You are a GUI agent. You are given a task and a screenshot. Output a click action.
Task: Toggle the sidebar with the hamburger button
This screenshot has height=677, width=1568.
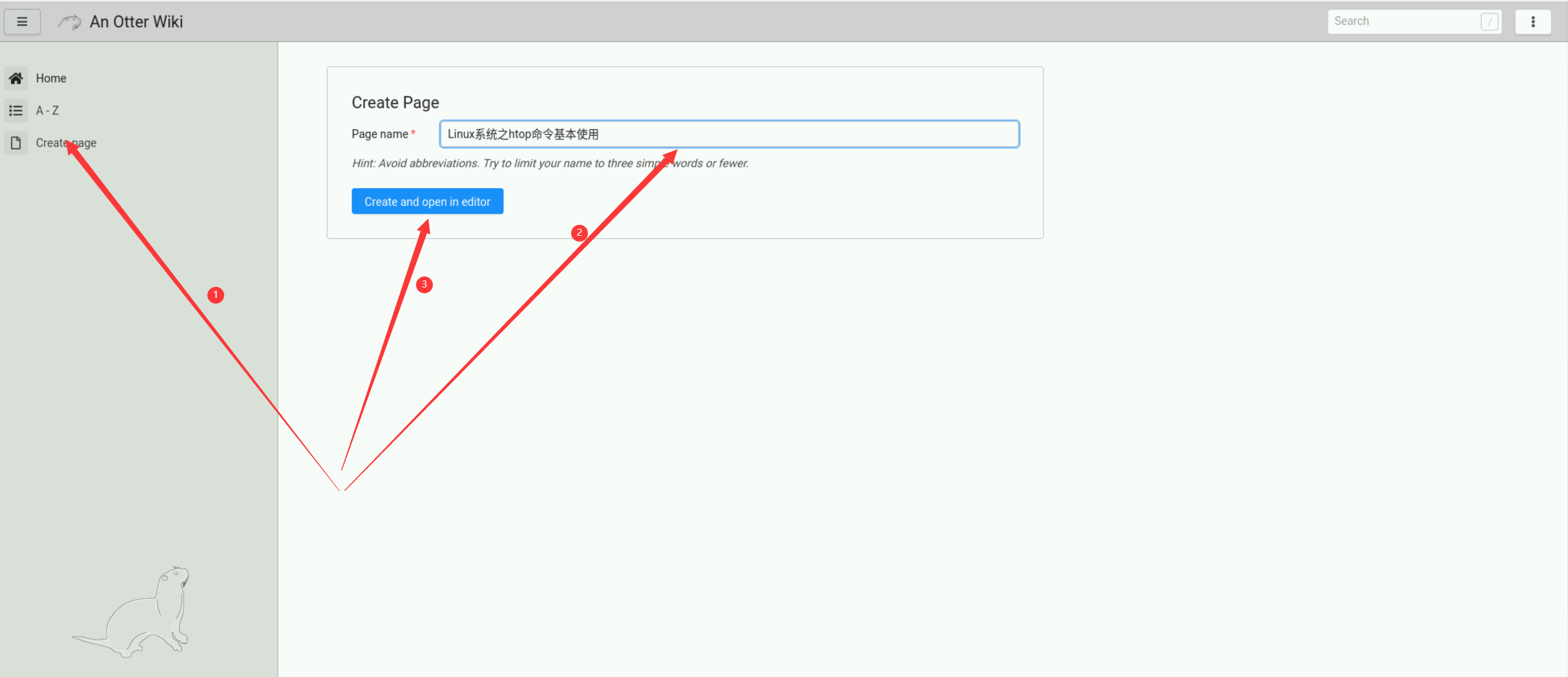(x=22, y=22)
